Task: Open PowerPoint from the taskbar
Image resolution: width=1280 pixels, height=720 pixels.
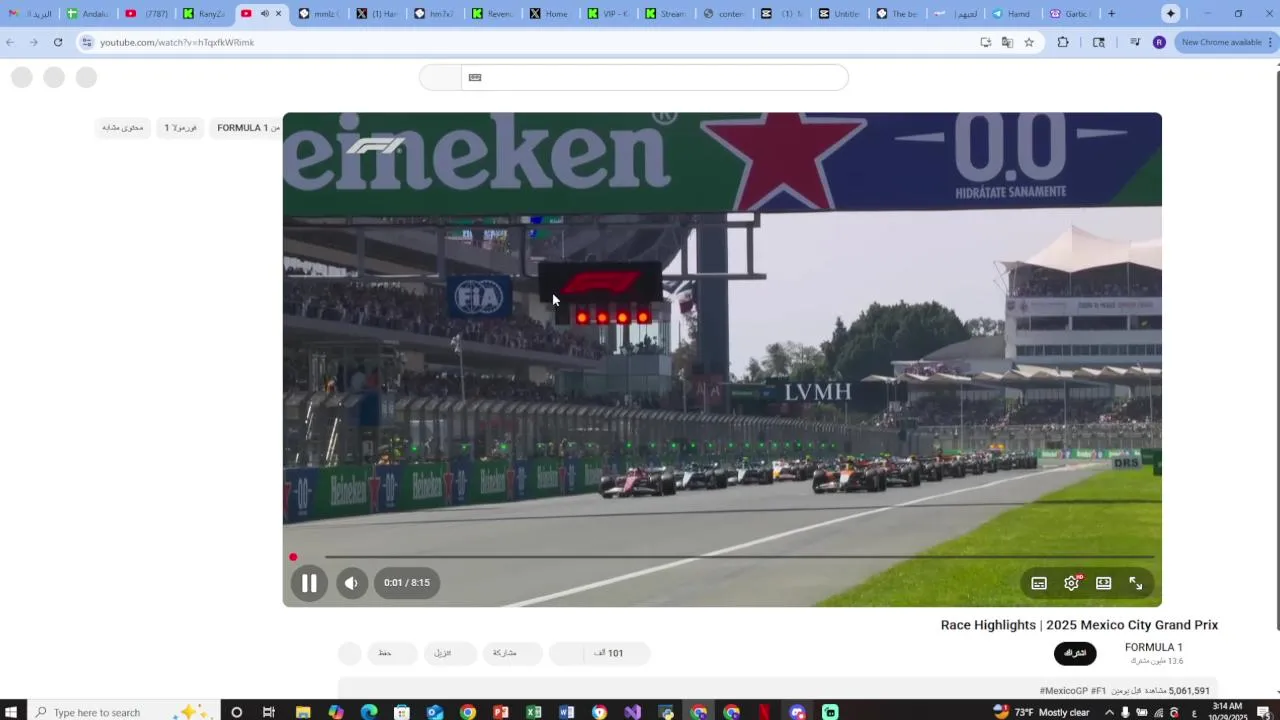Action: click(501, 712)
